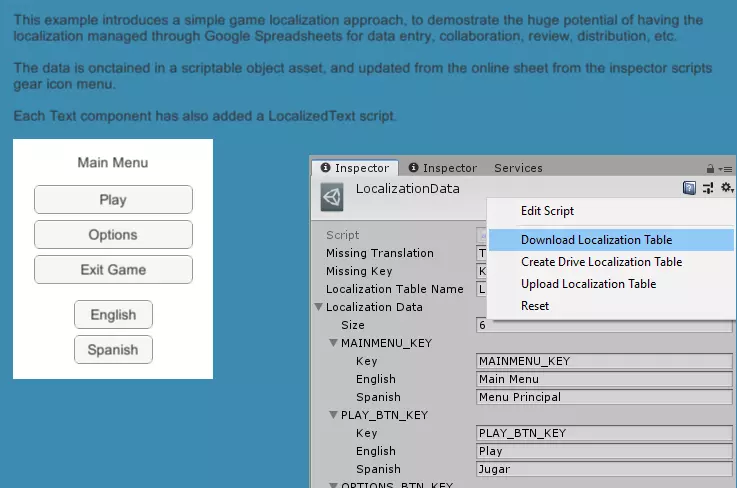Screen dimensions: 737x488
Task: Choose Upload Localization Table
Action: [611, 284]
